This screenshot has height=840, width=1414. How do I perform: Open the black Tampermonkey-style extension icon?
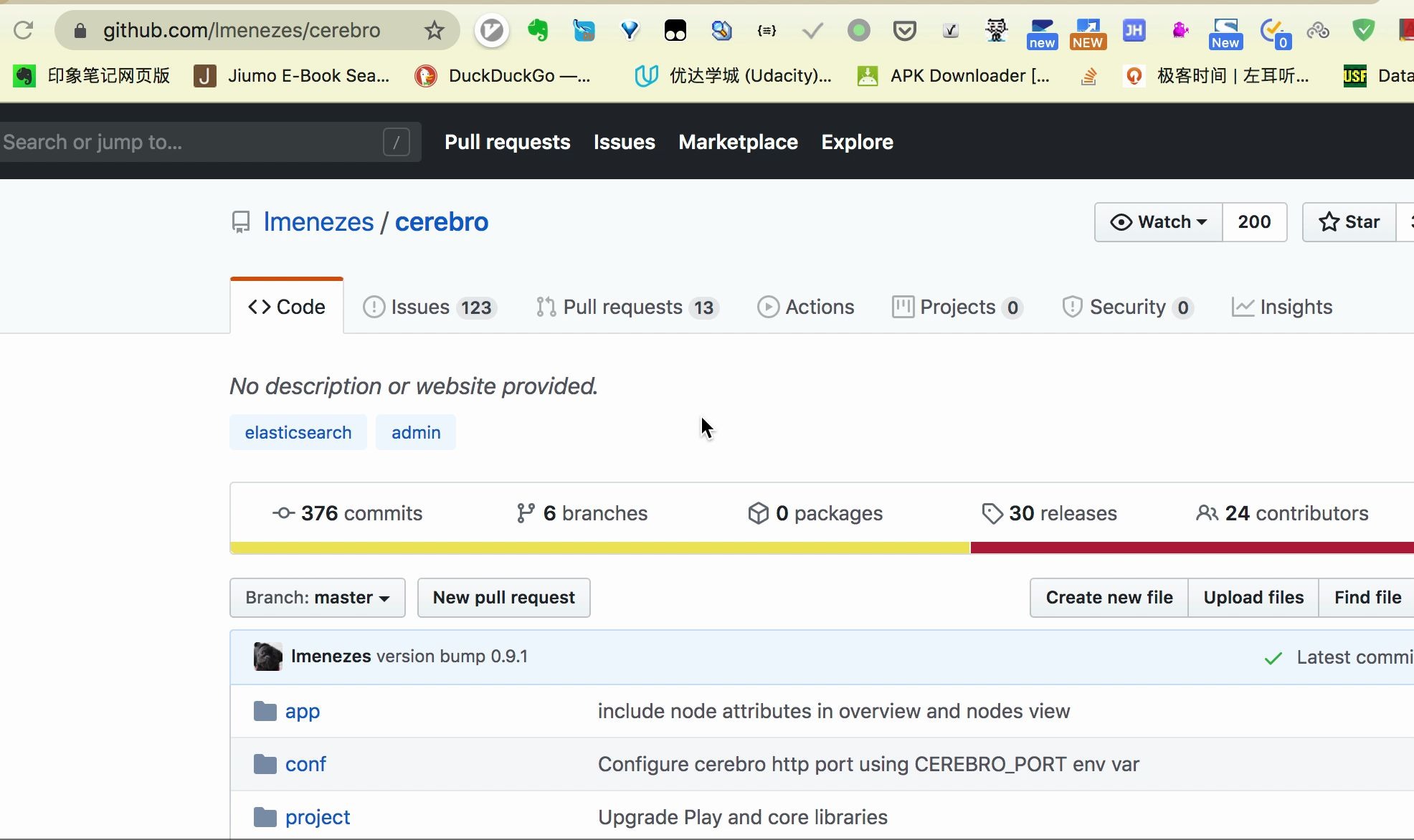point(675,30)
